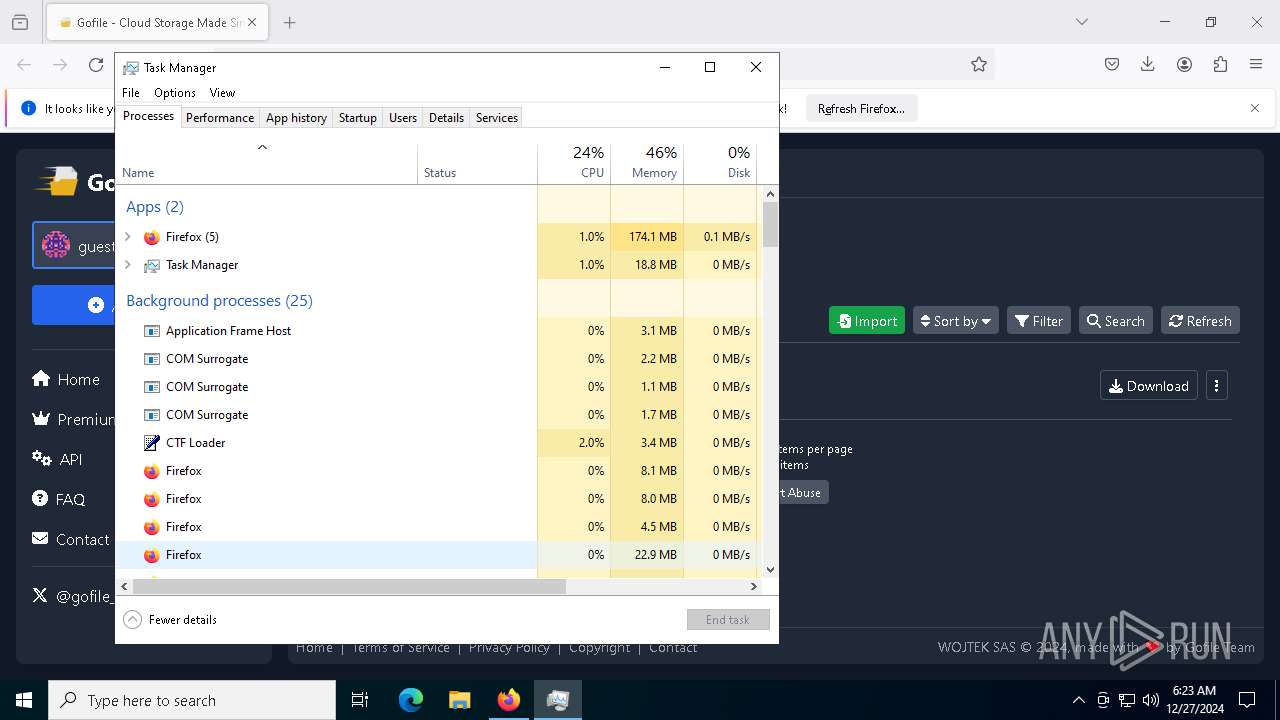Viewport: 1280px width, 720px height.
Task: Open the Save to Pocket icon in Firefox
Action: tap(1112, 64)
